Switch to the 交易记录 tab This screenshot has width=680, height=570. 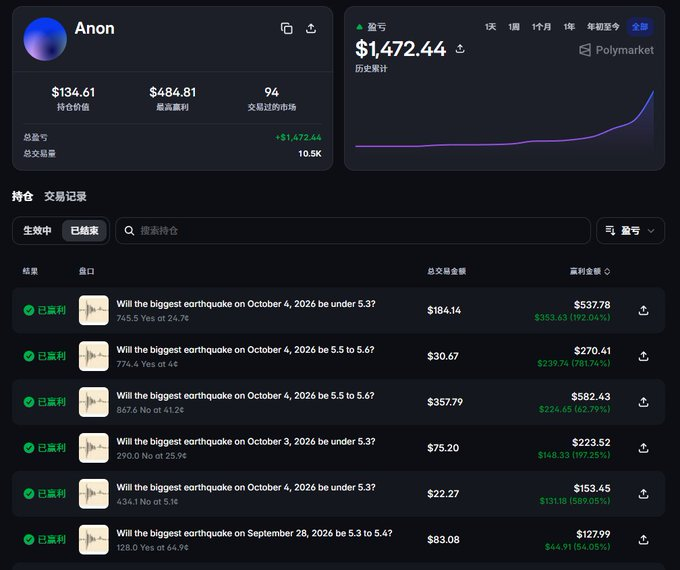click(65, 197)
